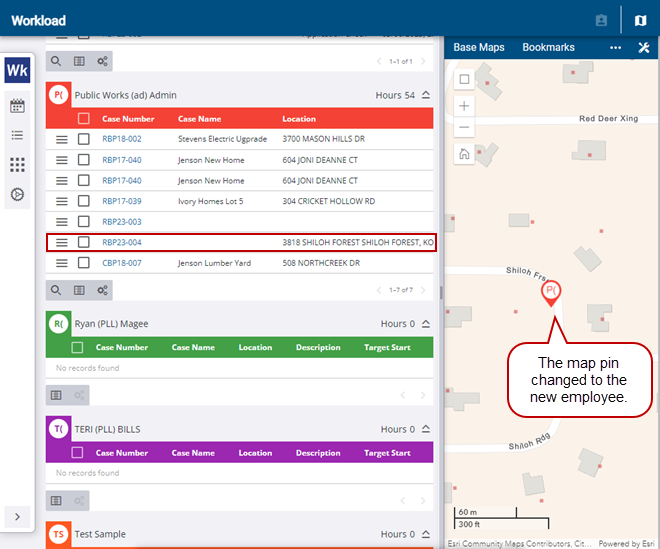Open column chooser in top grid toolbar
Viewport: 660px width, 549px height.
(x=79, y=61)
